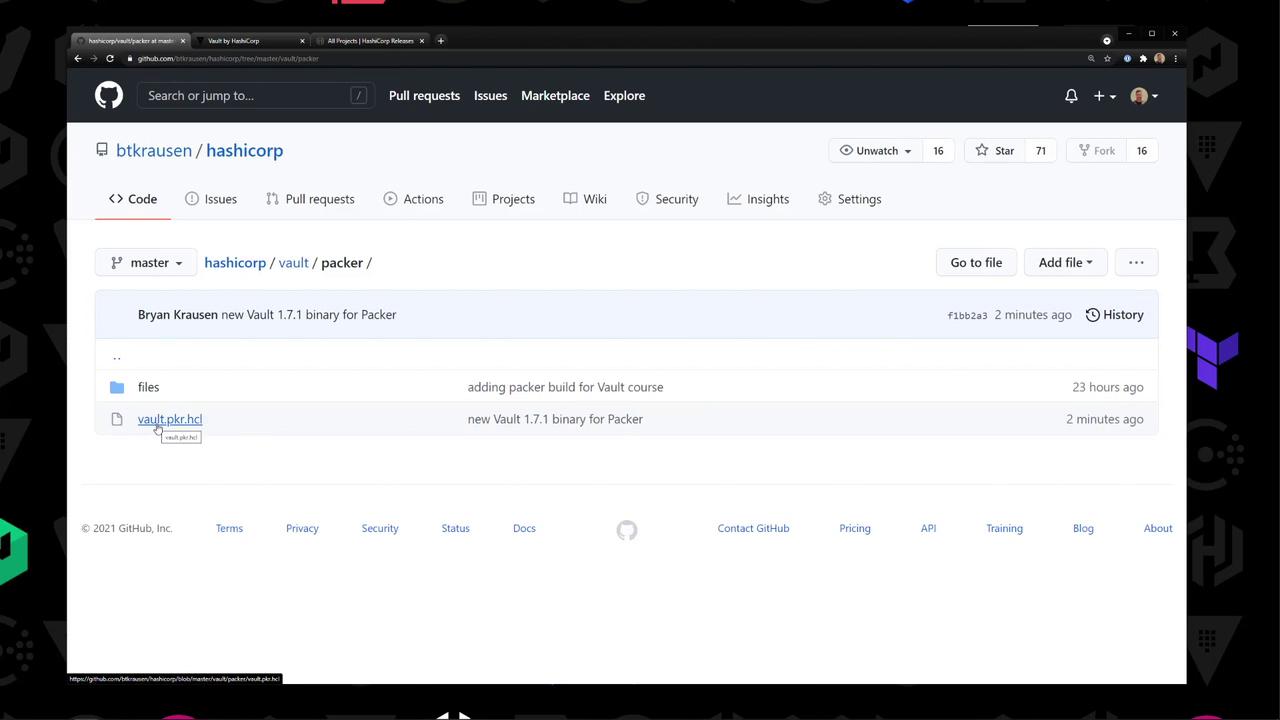The image size is (1280, 720).
Task: Open 'adding packer build for Vault course' commit
Action: tap(565, 387)
